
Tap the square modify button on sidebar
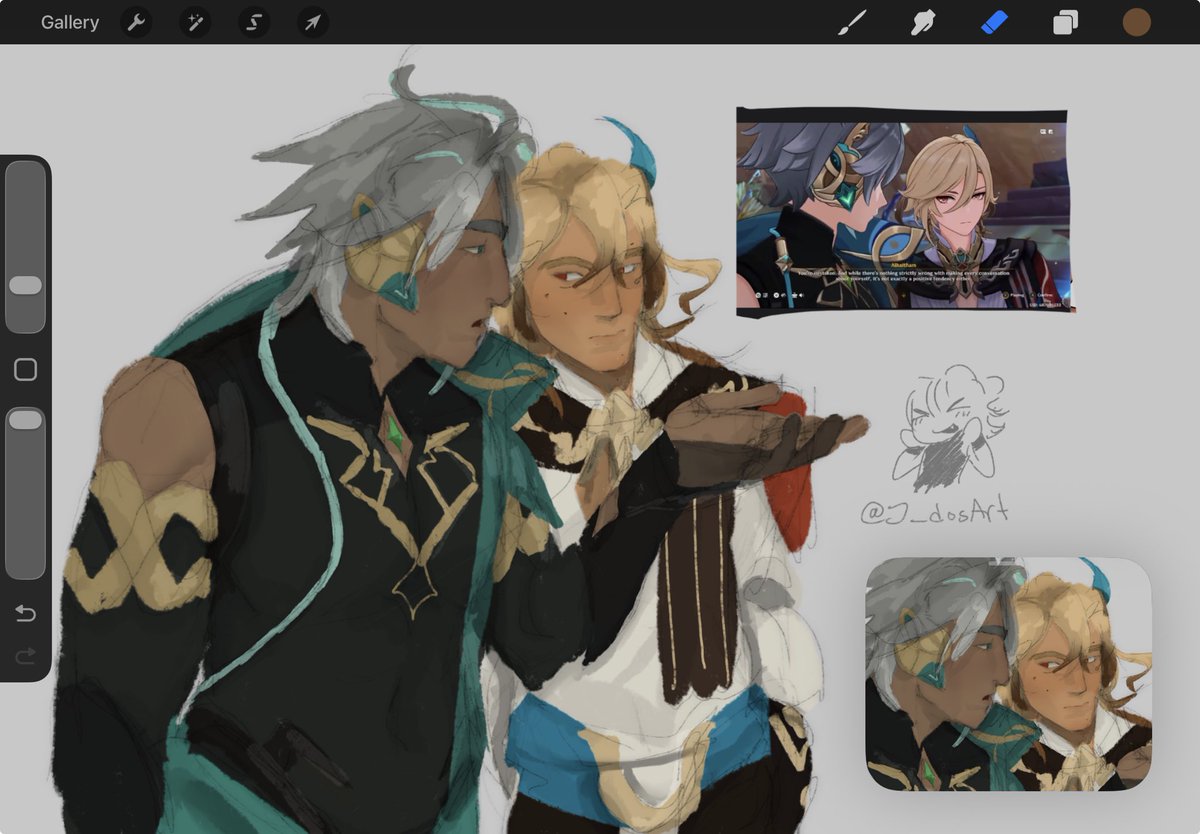click(x=25, y=370)
